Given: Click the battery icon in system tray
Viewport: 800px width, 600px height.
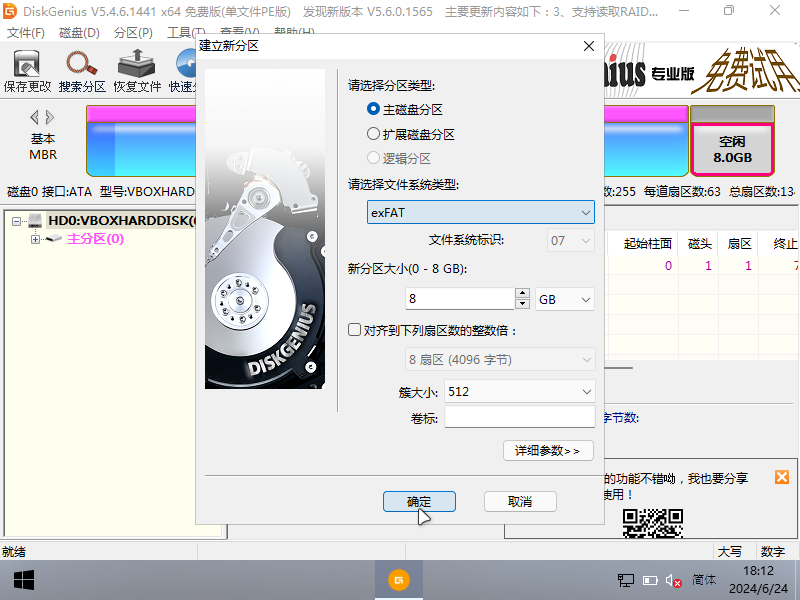Looking at the screenshot, I should (x=650, y=580).
